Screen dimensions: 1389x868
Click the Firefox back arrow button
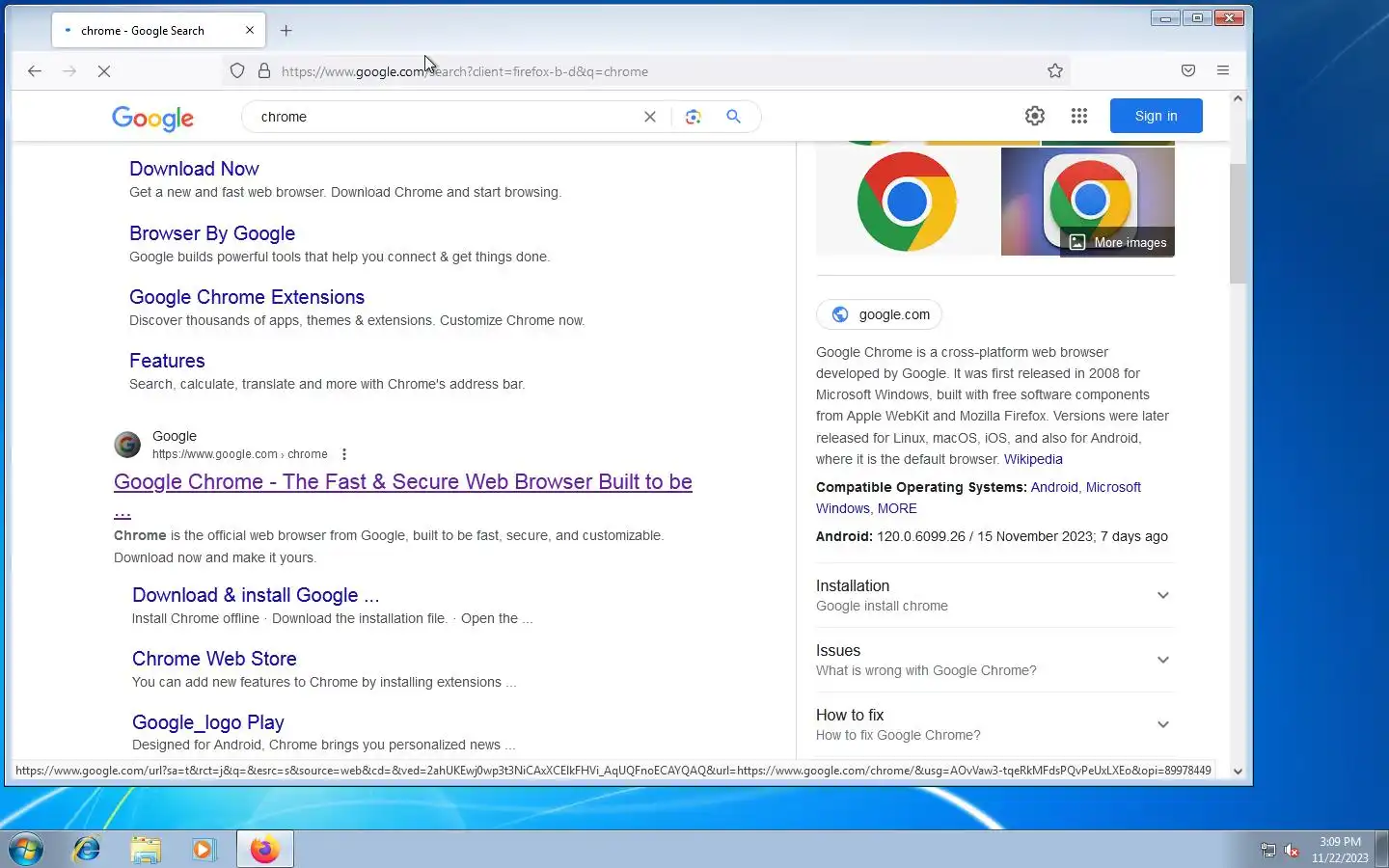tap(35, 71)
